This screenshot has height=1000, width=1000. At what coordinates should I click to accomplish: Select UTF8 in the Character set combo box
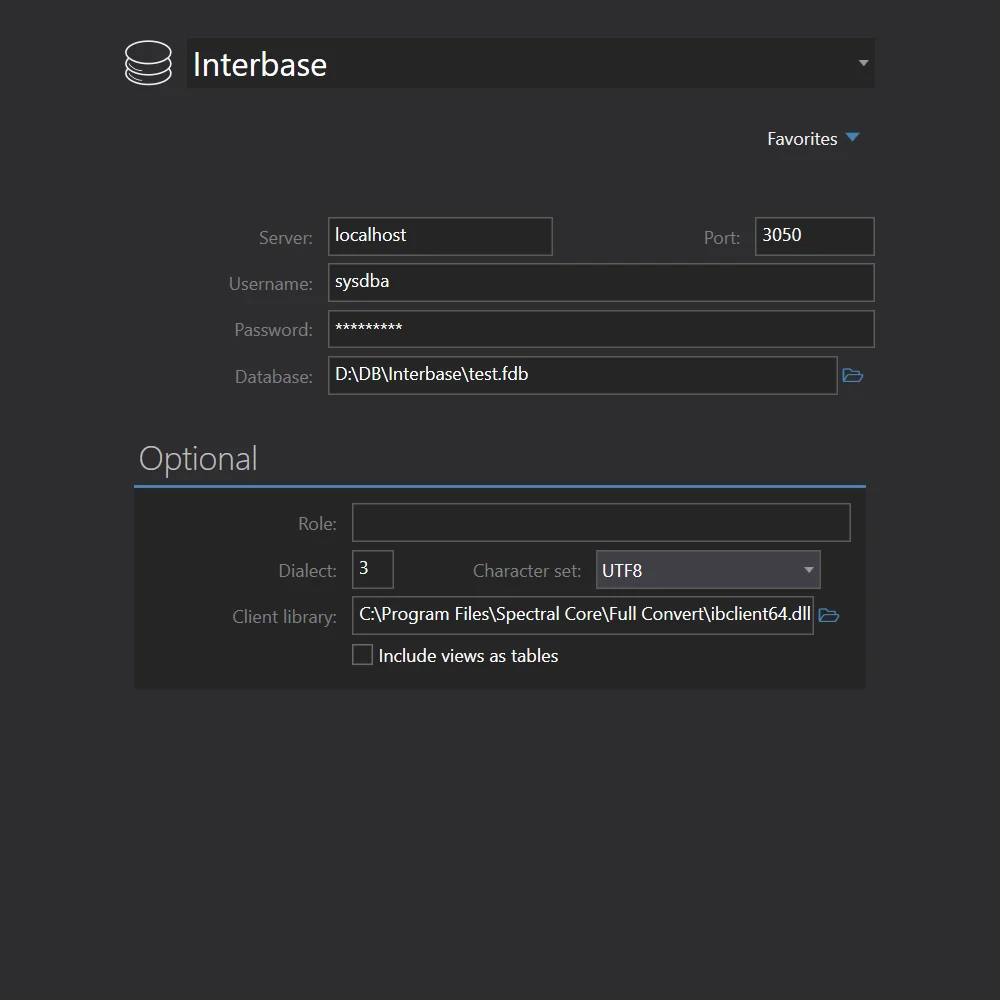click(708, 569)
